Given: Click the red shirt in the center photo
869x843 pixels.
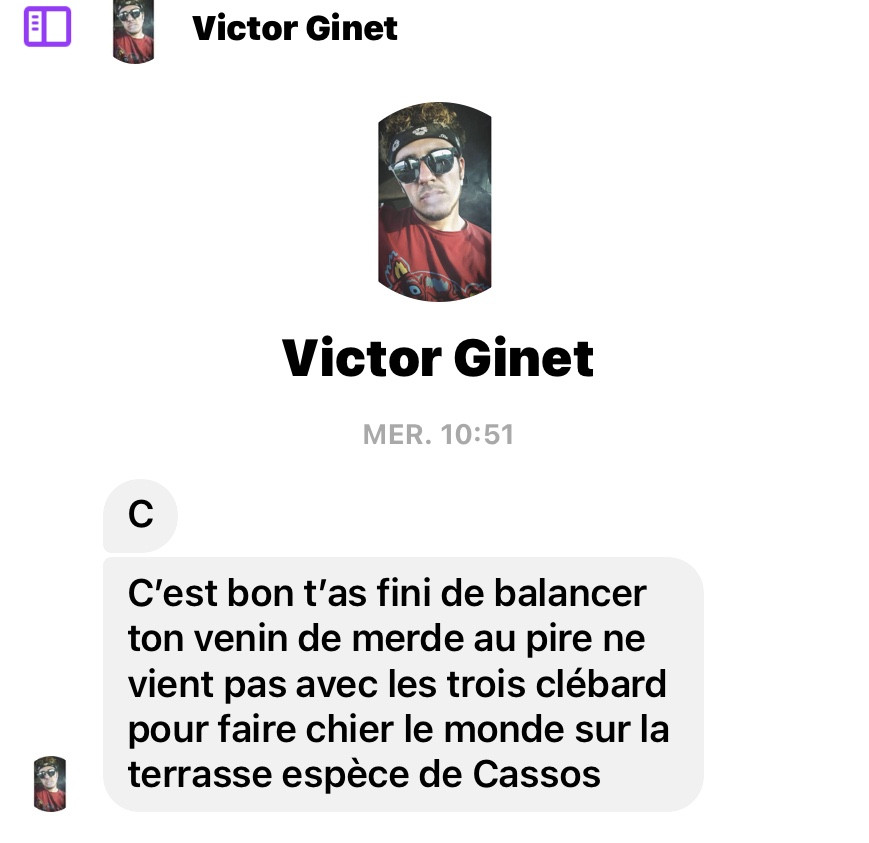Looking at the screenshot, I should (x=434, y=255).
